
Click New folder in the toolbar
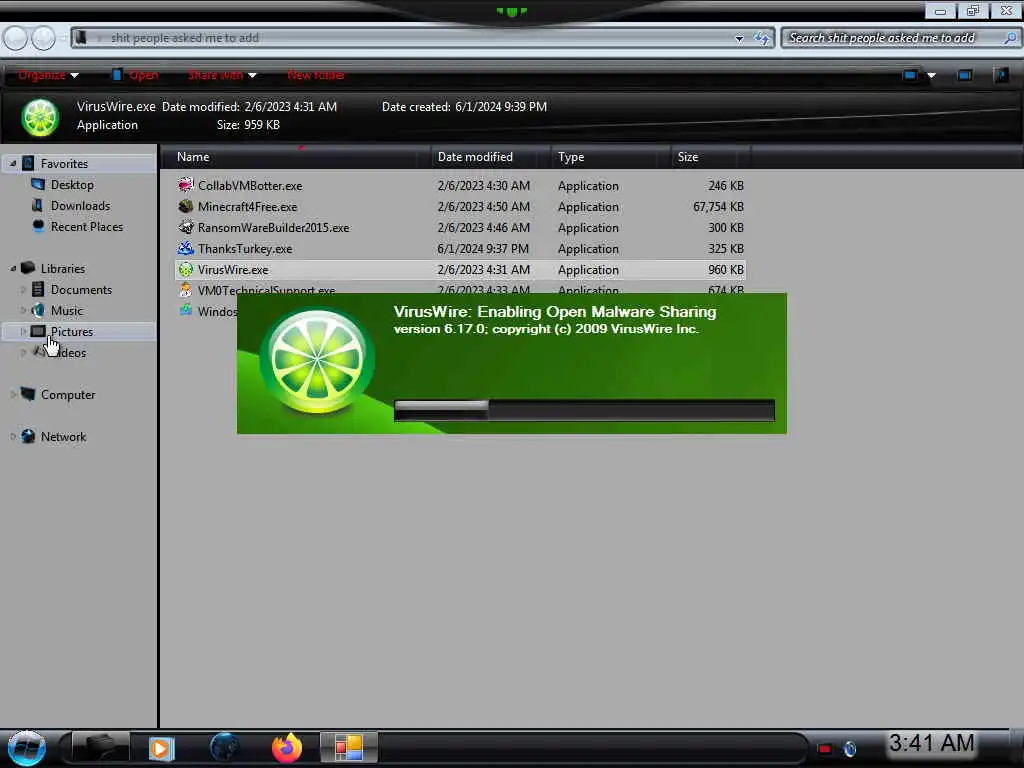316,75
